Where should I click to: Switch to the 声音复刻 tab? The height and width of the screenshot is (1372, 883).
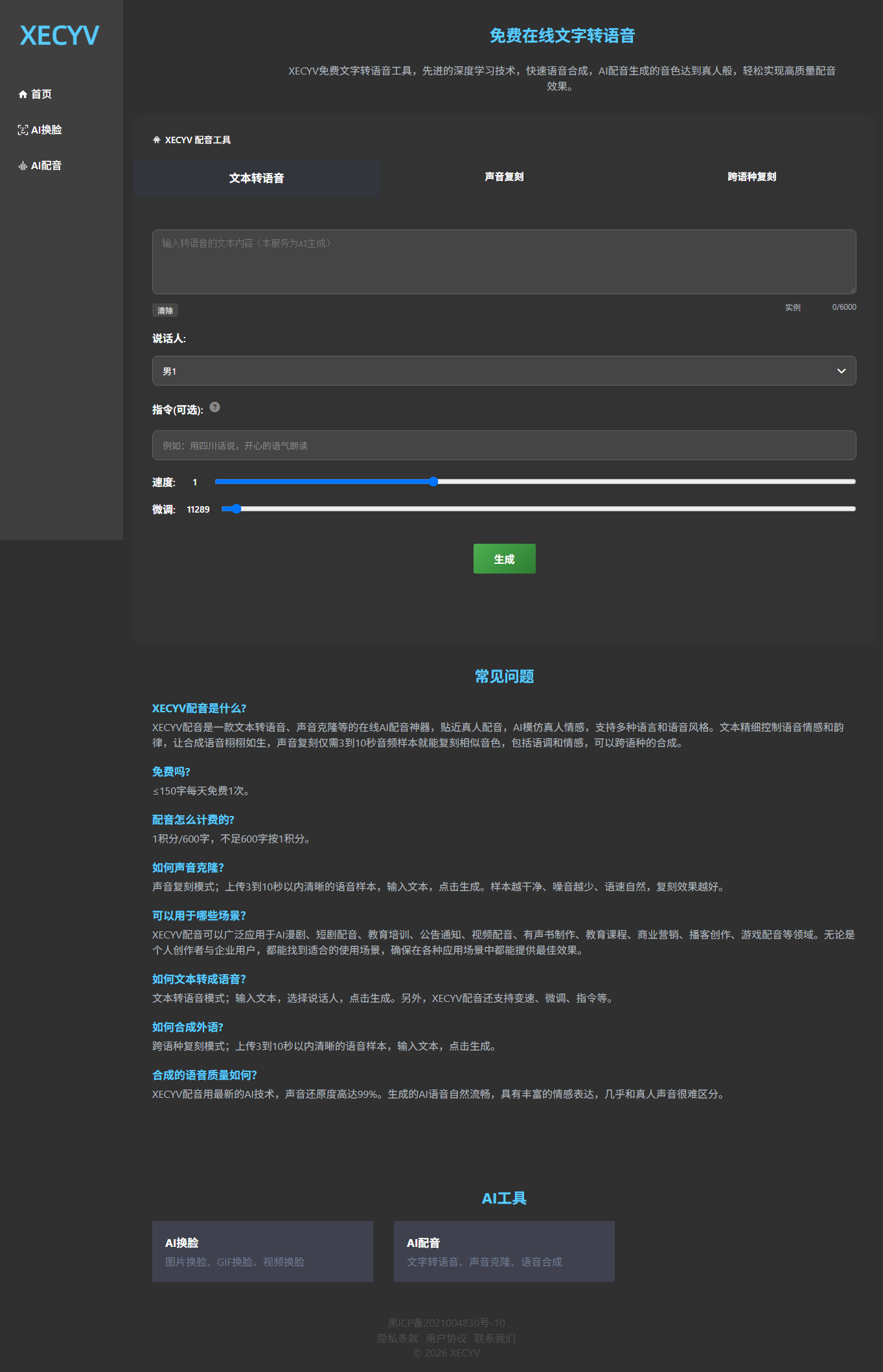[x=504, y=177]
